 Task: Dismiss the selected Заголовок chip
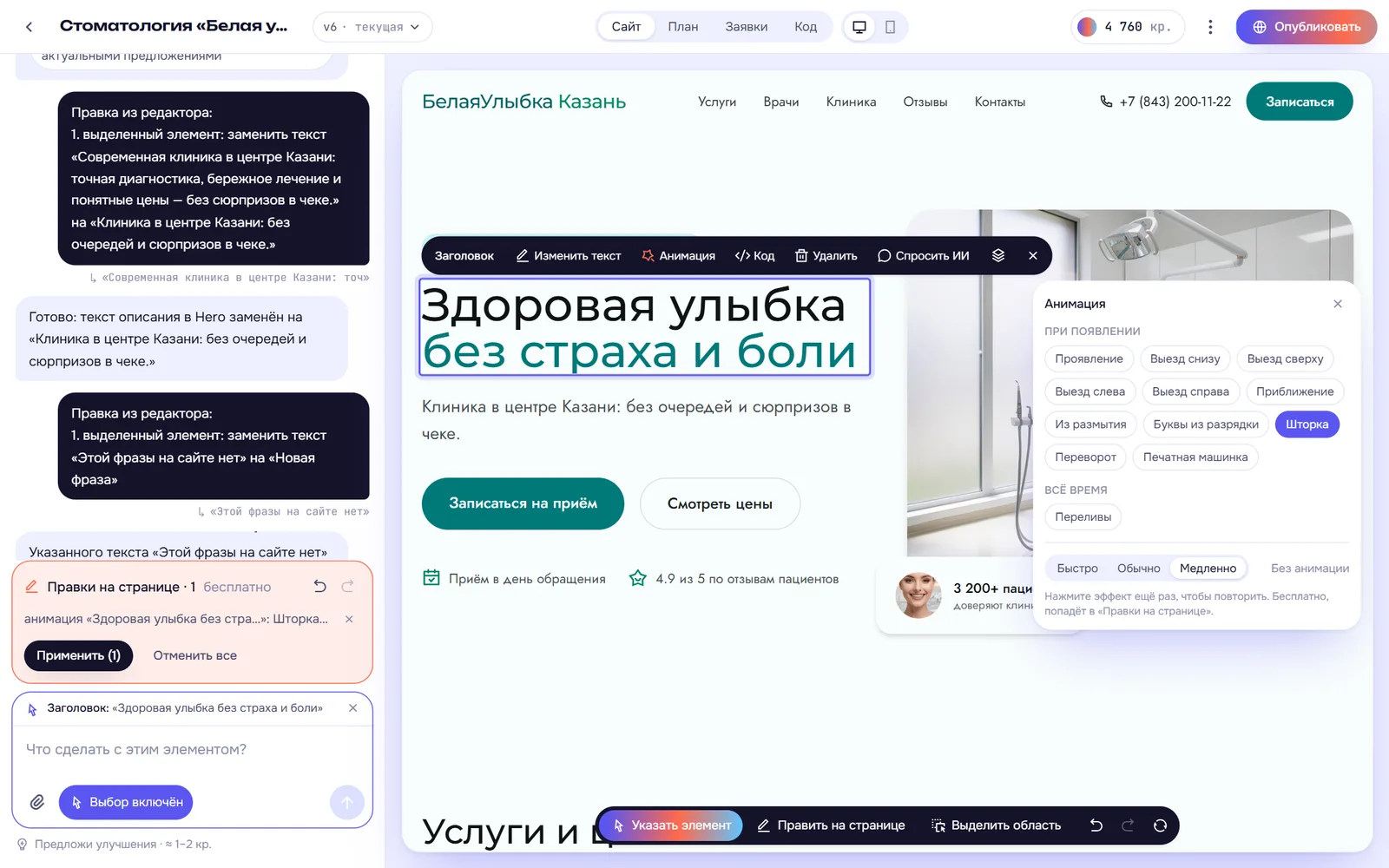coord(352,708)
